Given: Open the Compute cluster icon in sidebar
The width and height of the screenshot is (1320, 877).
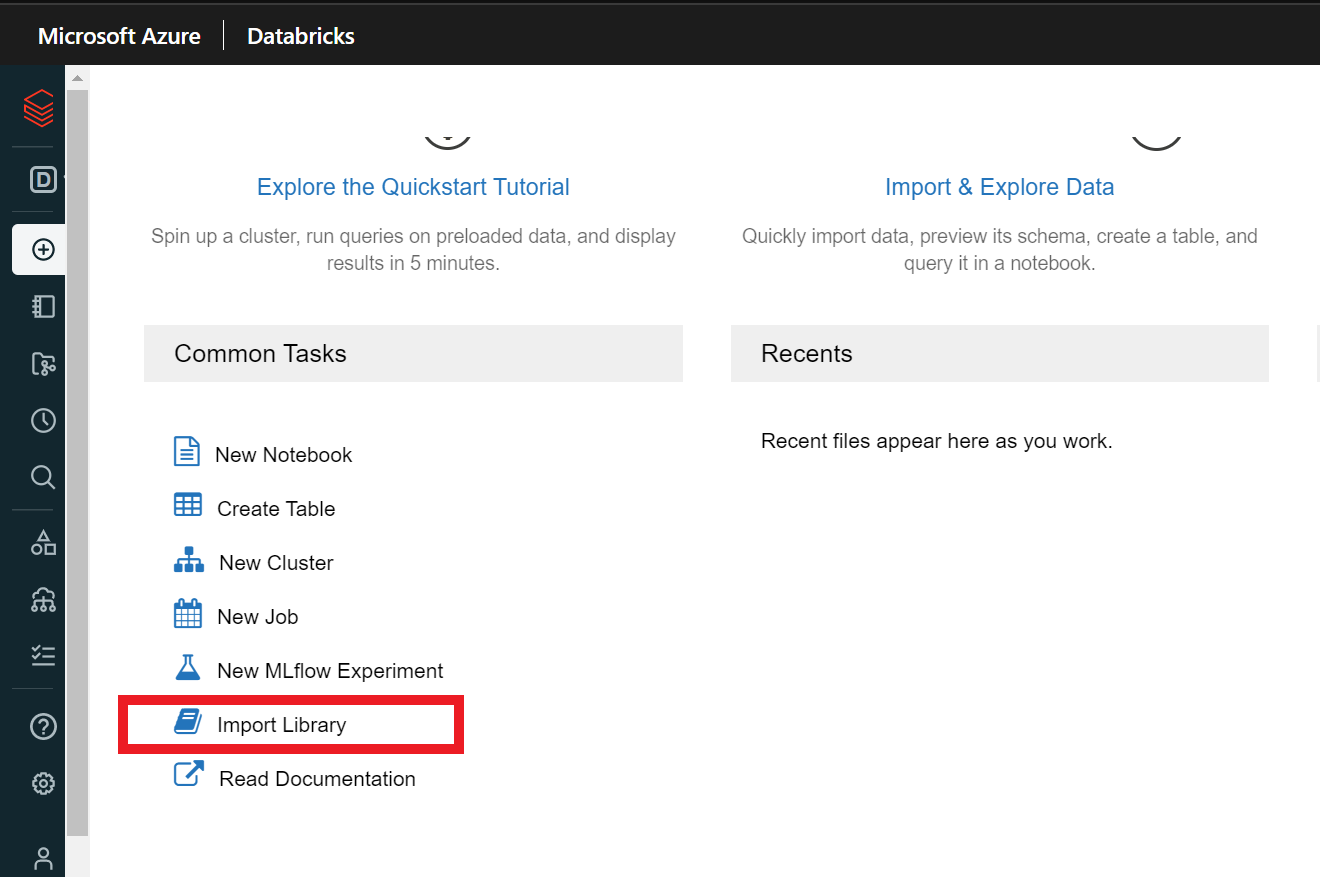Looking at the screenshot, I should [43, 599].
